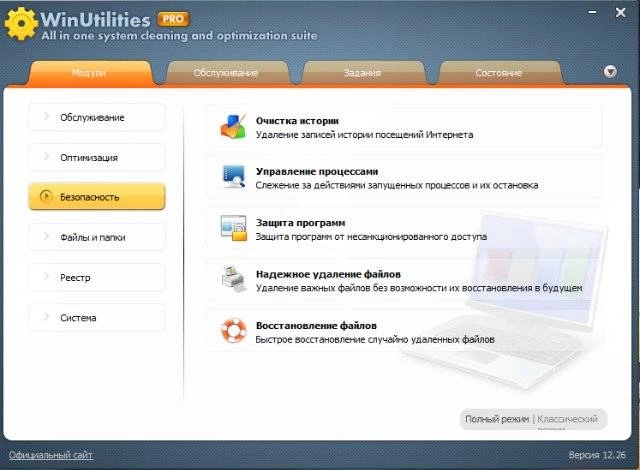The width and height of the screenshot is (640, 470).
Task: Click description Удаление важных файлов без возможности восстановления
Action: pyautogui.click(x=419, y=288)
